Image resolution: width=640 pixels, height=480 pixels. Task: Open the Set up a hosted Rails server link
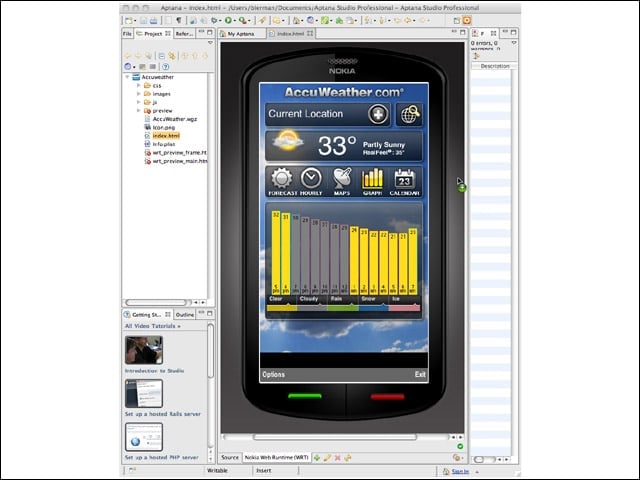pos(162,414)
